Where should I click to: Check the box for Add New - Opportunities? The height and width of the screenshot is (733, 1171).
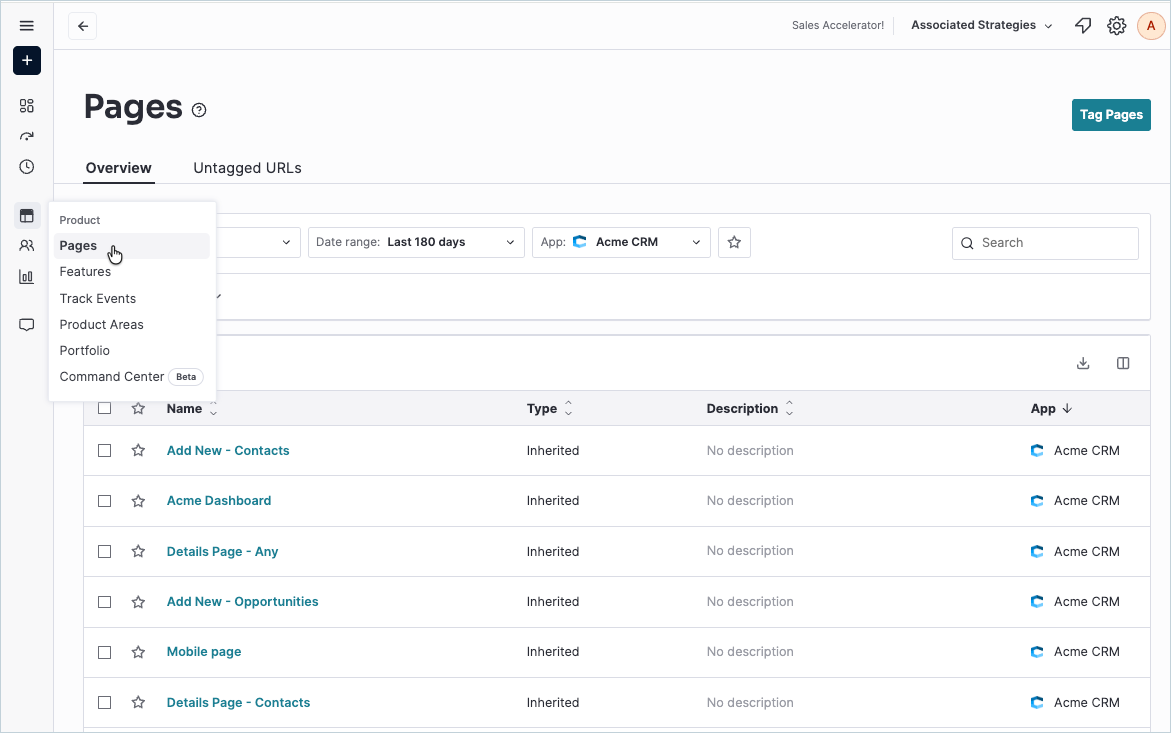pyautogui.click(x=105, y=602)
